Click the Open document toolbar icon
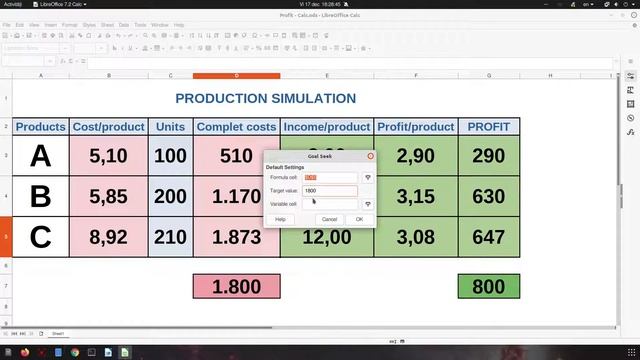Image resolution: width=640 pixels, height=360 pixels. coord(17,36)
